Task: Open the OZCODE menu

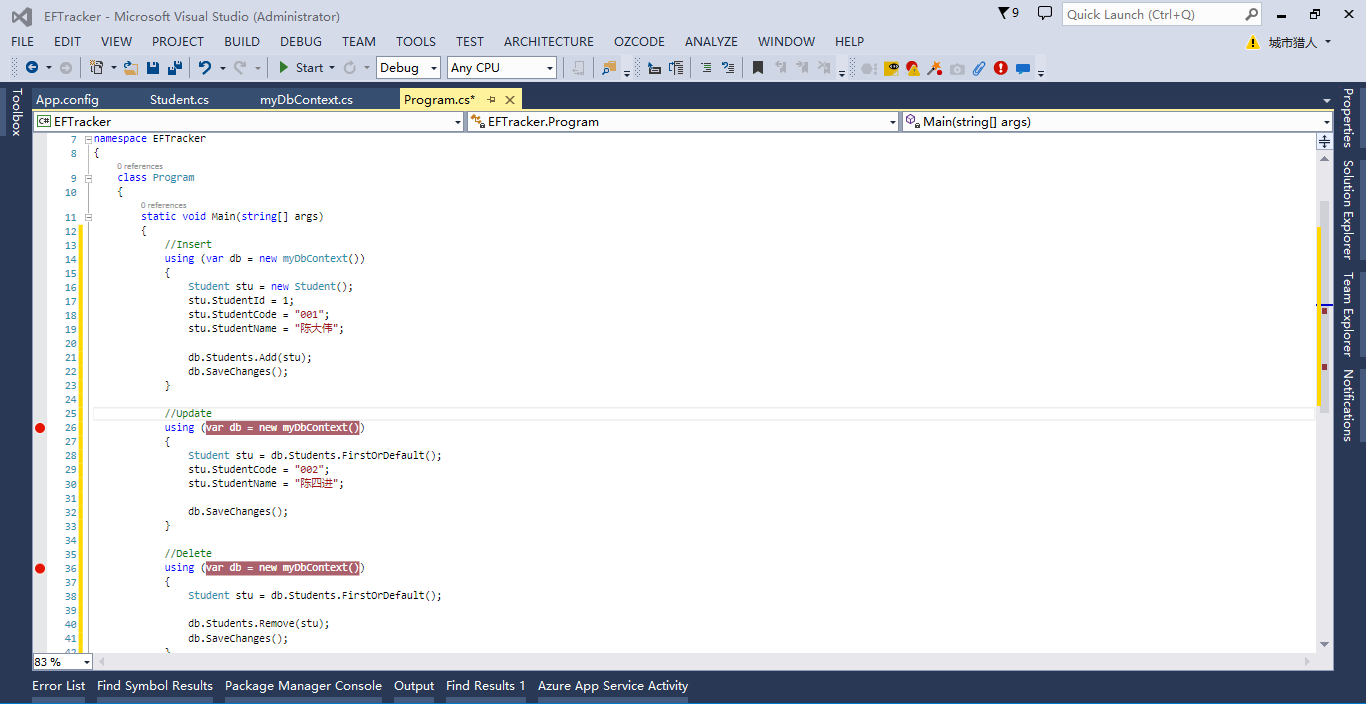Action: coord(639,41)
